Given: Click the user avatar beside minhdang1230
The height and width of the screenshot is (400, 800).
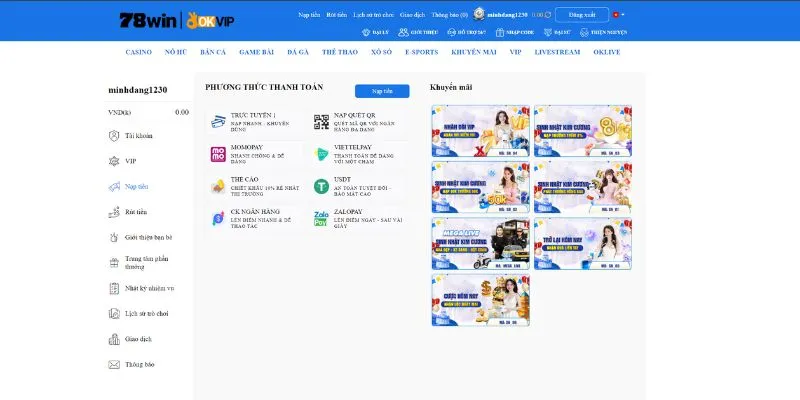Looking at the screenshot, I should pyautogui.click(x=479, y=14).
